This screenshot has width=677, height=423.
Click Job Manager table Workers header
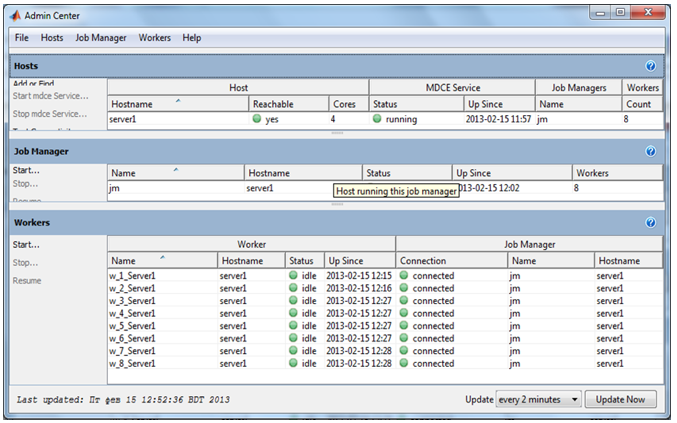pos(617,173)
